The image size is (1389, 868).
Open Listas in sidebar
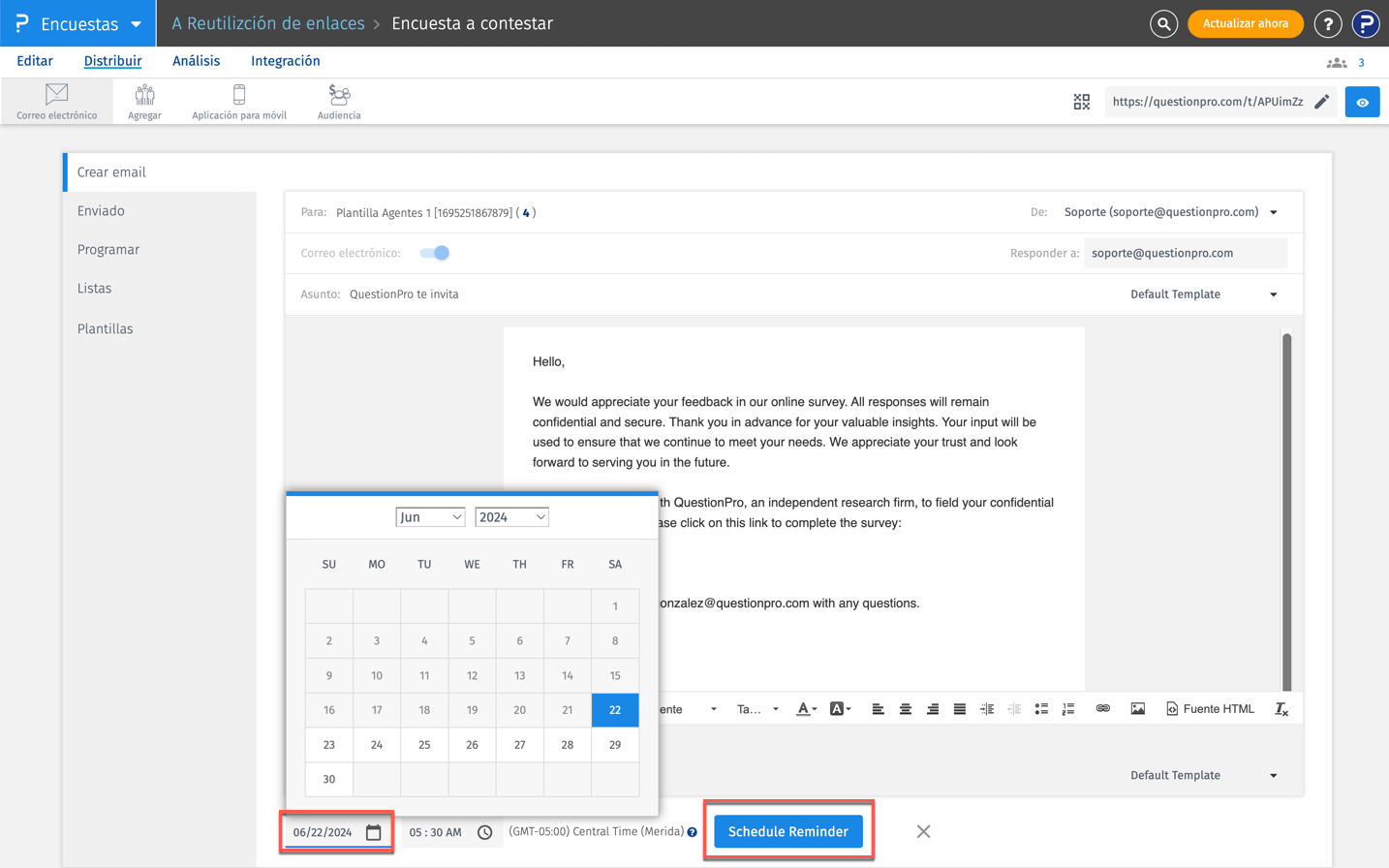click(x=161, y=289)
